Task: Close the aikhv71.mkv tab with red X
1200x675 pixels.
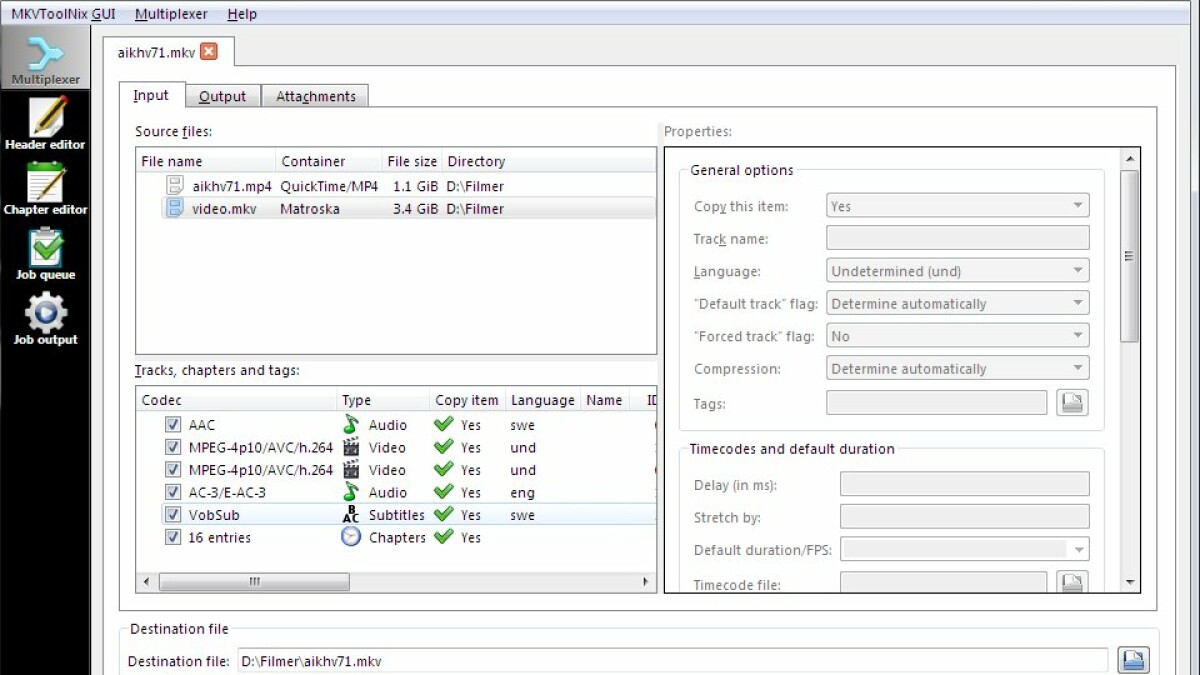Action: pyautogui.click(x=208, y=52)
